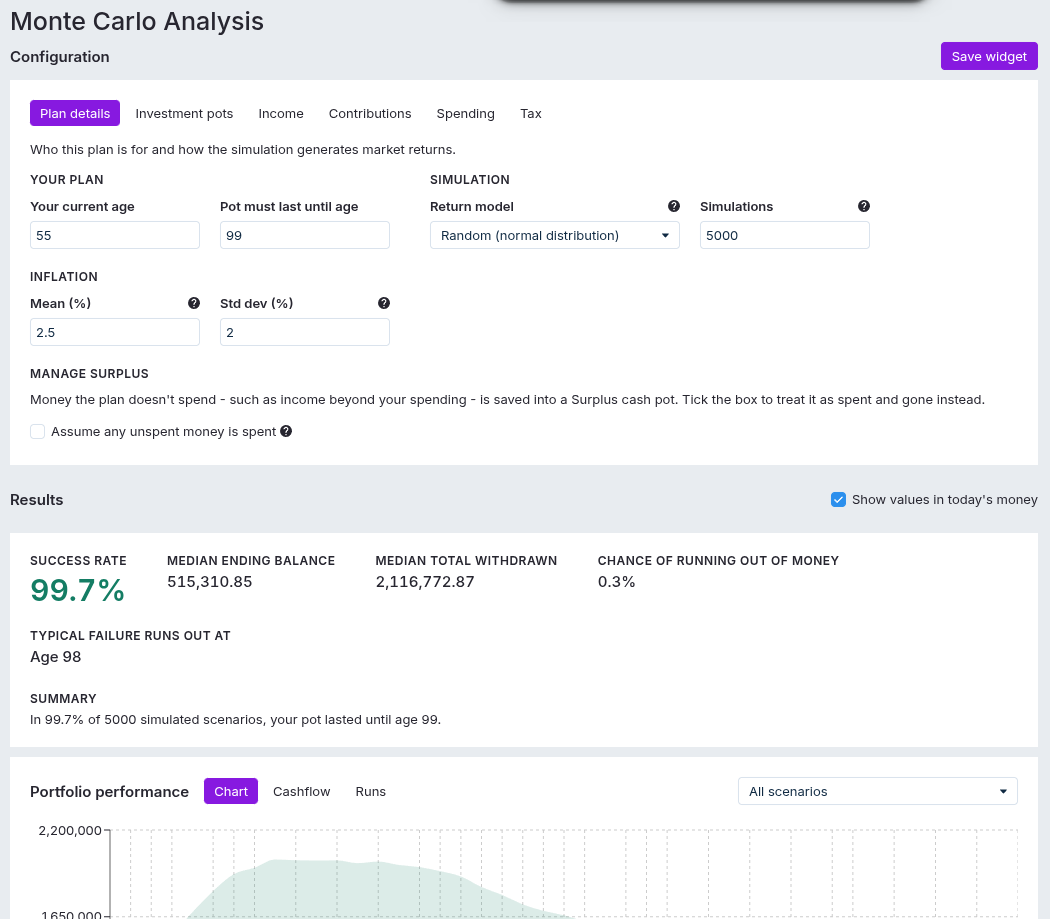
Task: Tick Assume any unspent money is spent
Action: 38,431
